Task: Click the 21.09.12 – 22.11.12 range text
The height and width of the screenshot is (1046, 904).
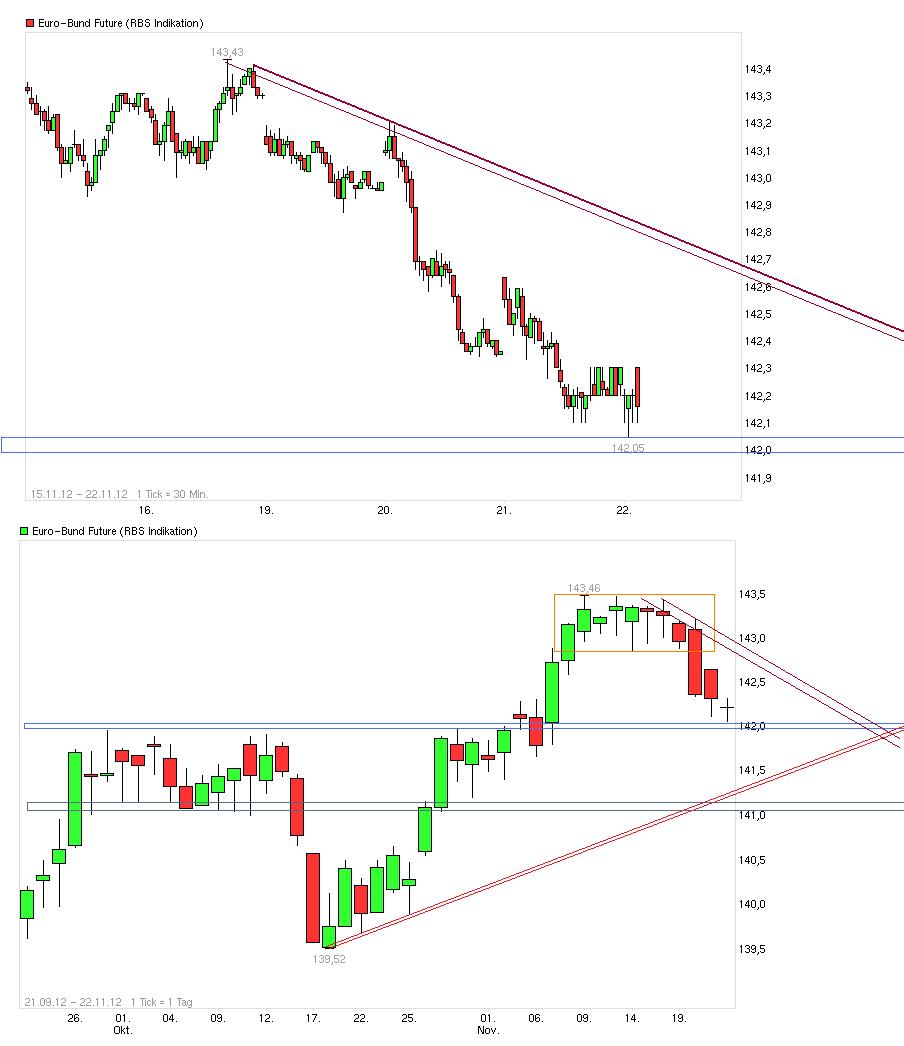Action: click(x=75, y=1001)
